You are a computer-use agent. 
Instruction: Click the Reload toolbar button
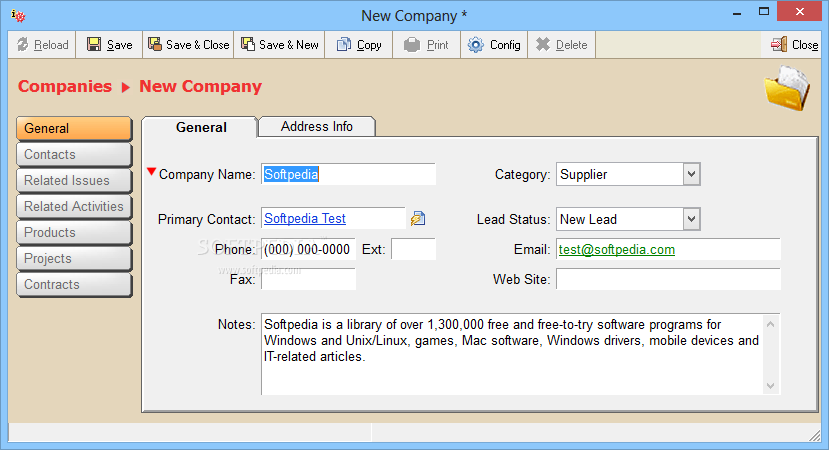coord(43,45)
